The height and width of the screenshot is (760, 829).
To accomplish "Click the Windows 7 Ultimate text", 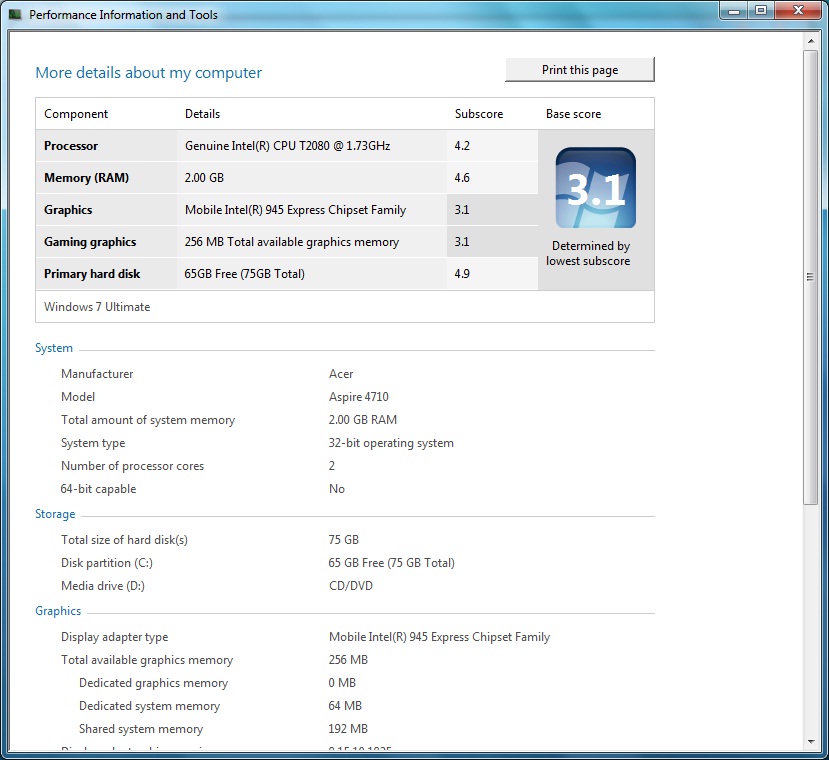I will 97,307.
